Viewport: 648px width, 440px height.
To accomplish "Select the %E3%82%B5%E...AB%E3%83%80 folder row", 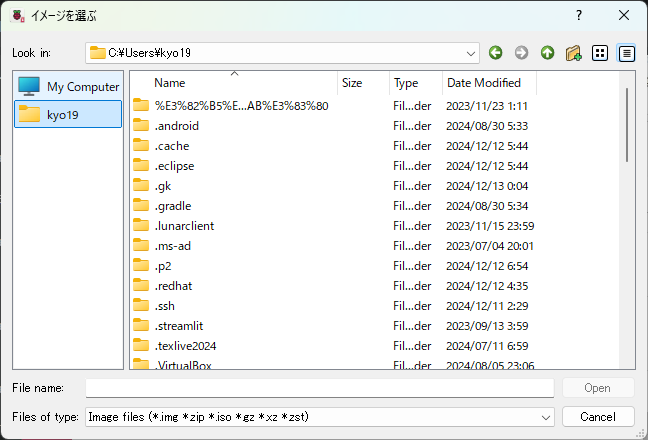I will (x=334, y=106).
